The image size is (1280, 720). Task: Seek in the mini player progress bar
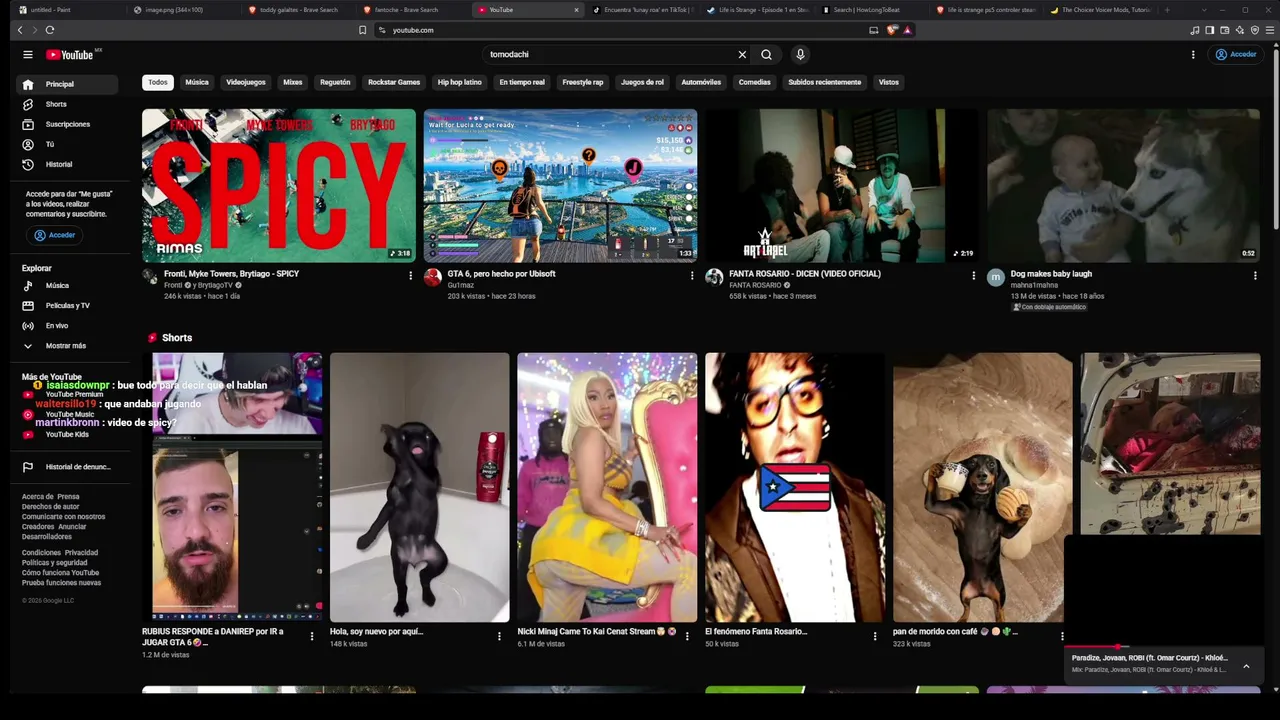[x=1163, y=647]
